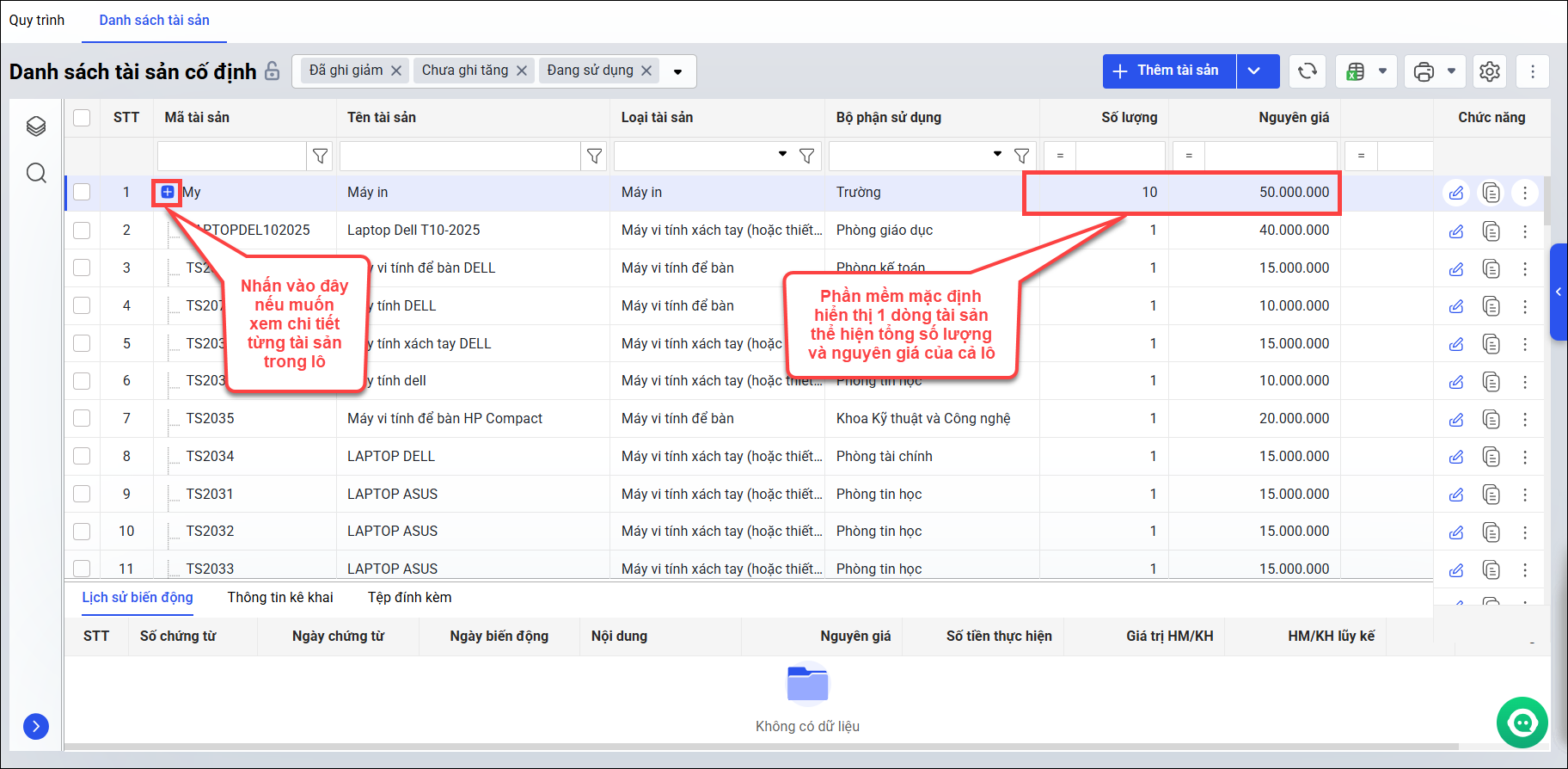
Task: Switch to the Quy trình tab
Action: coord(37,20)
